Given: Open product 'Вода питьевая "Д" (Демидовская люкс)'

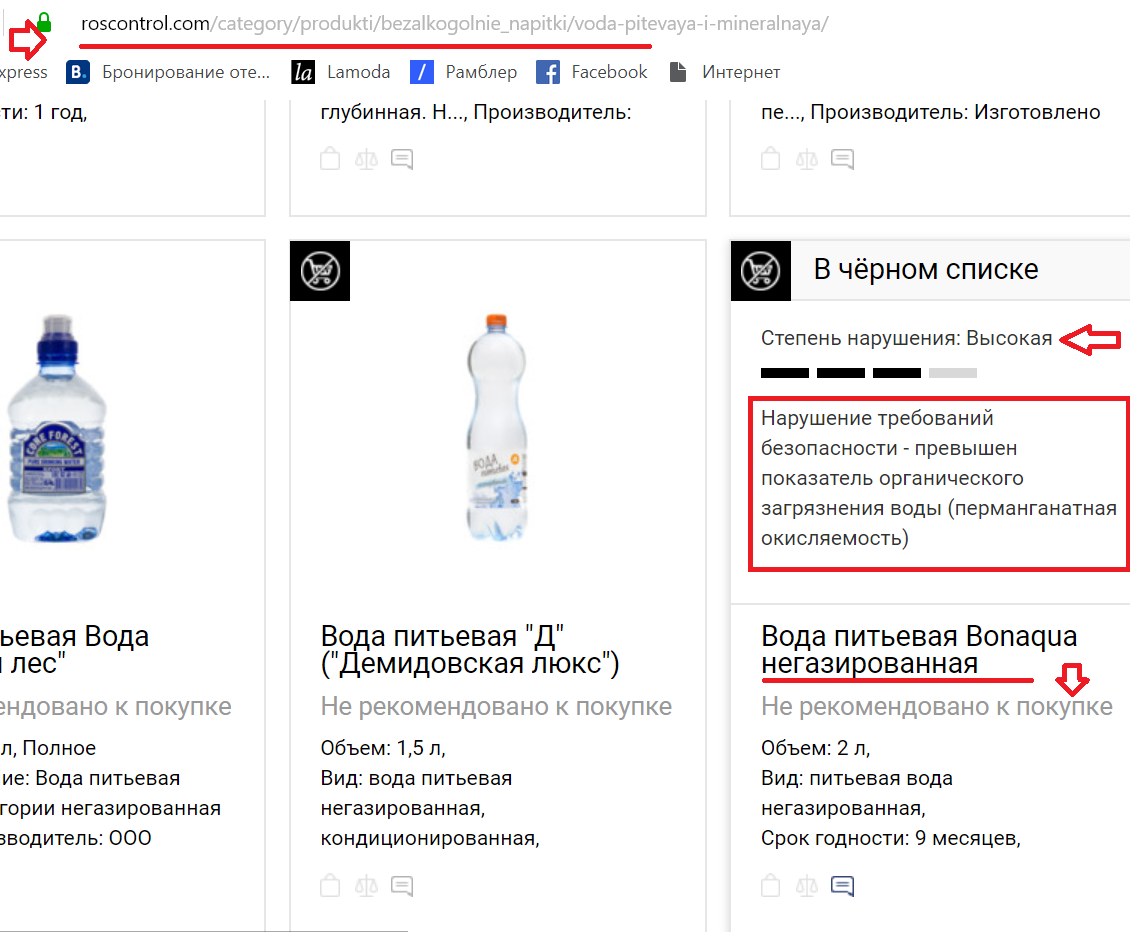Looking at the screenshot, I should [470, 649].
